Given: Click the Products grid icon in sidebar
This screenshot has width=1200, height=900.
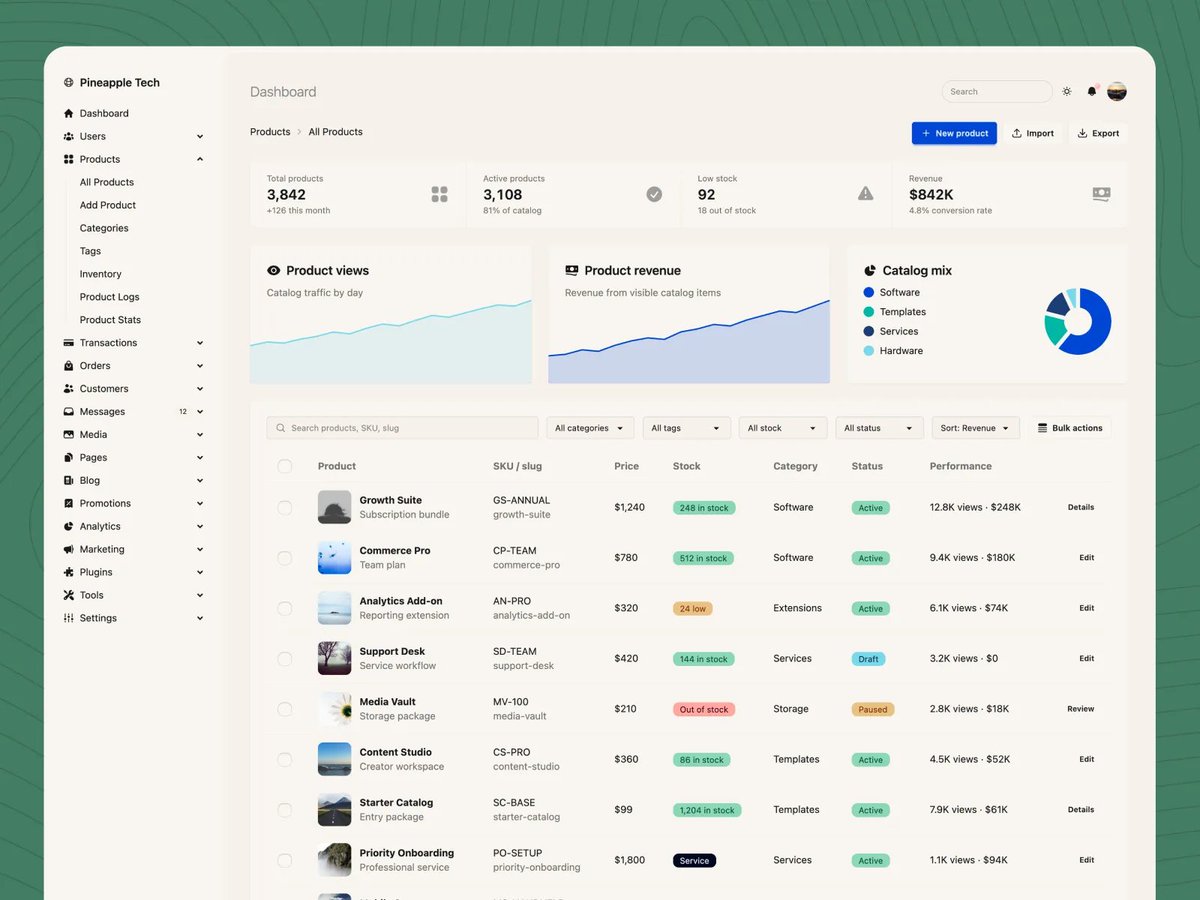Looking at the screenshot, I should click(68, 160).
